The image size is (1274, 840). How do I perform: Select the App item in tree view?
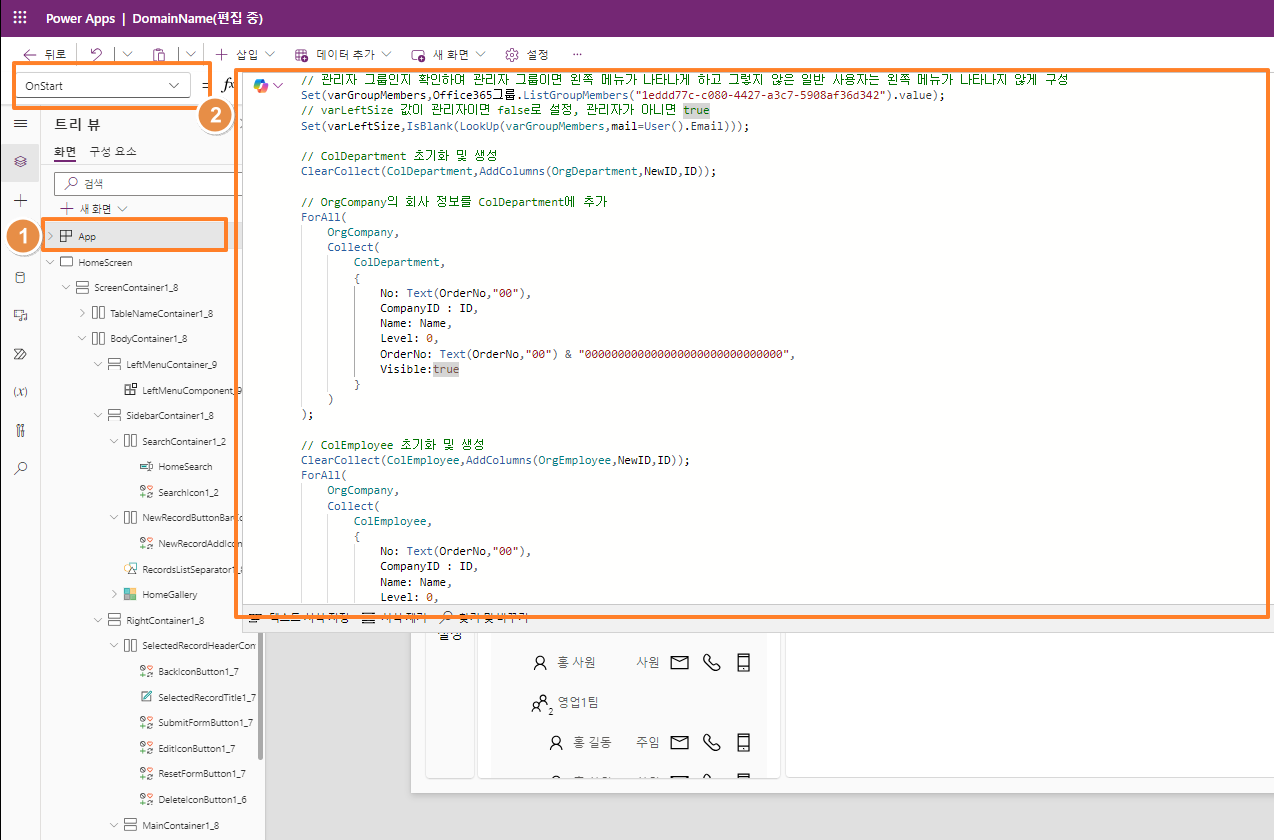pyautogui.click(x=87, y=236)
